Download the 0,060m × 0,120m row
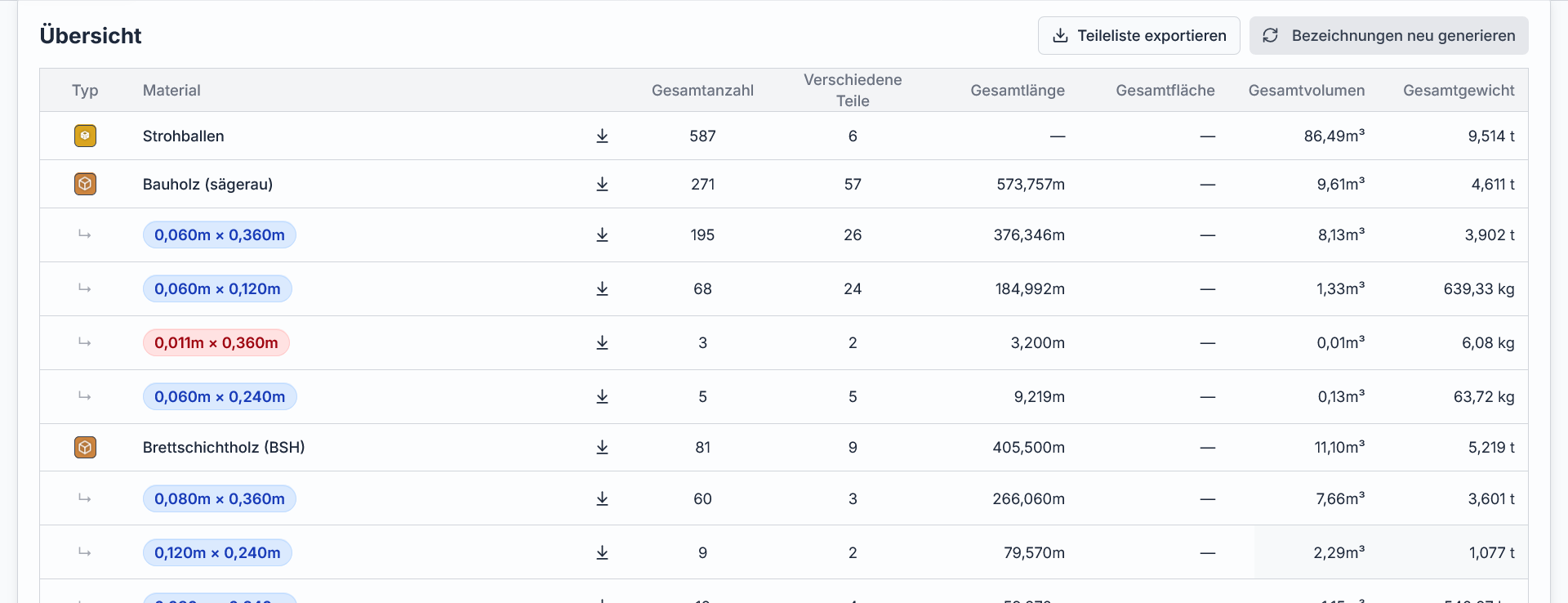The height and width of the screenshot is (603, 1568). click(x=602, y=288)
